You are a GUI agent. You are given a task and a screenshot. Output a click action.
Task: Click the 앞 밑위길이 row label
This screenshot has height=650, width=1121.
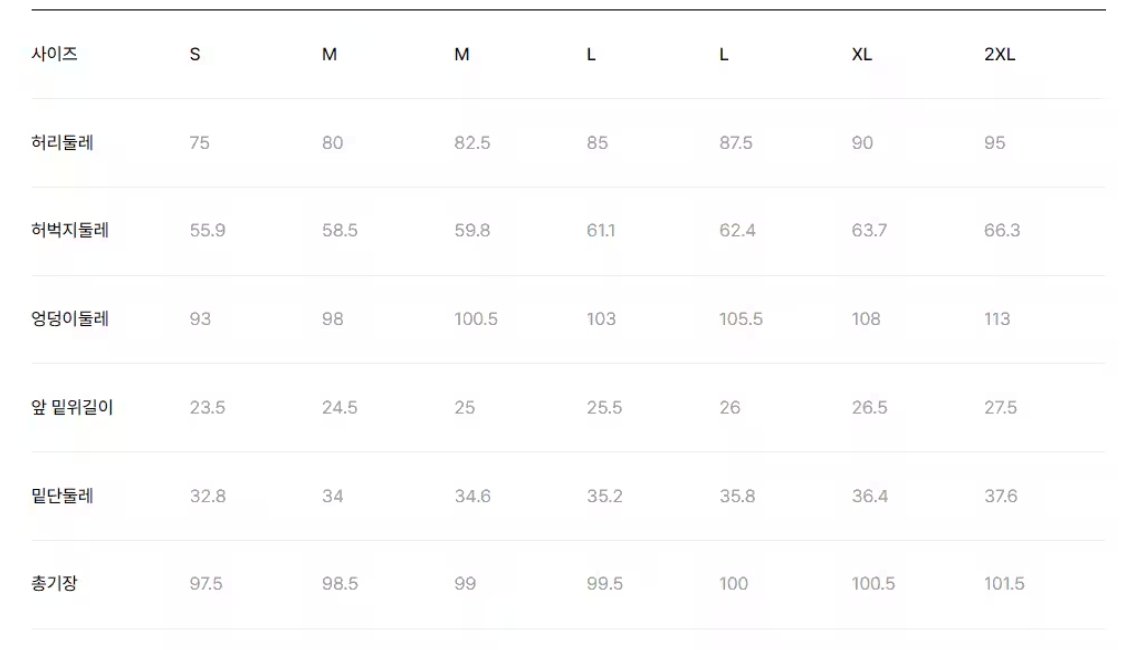pyautogui.click(x=72, y=408)
